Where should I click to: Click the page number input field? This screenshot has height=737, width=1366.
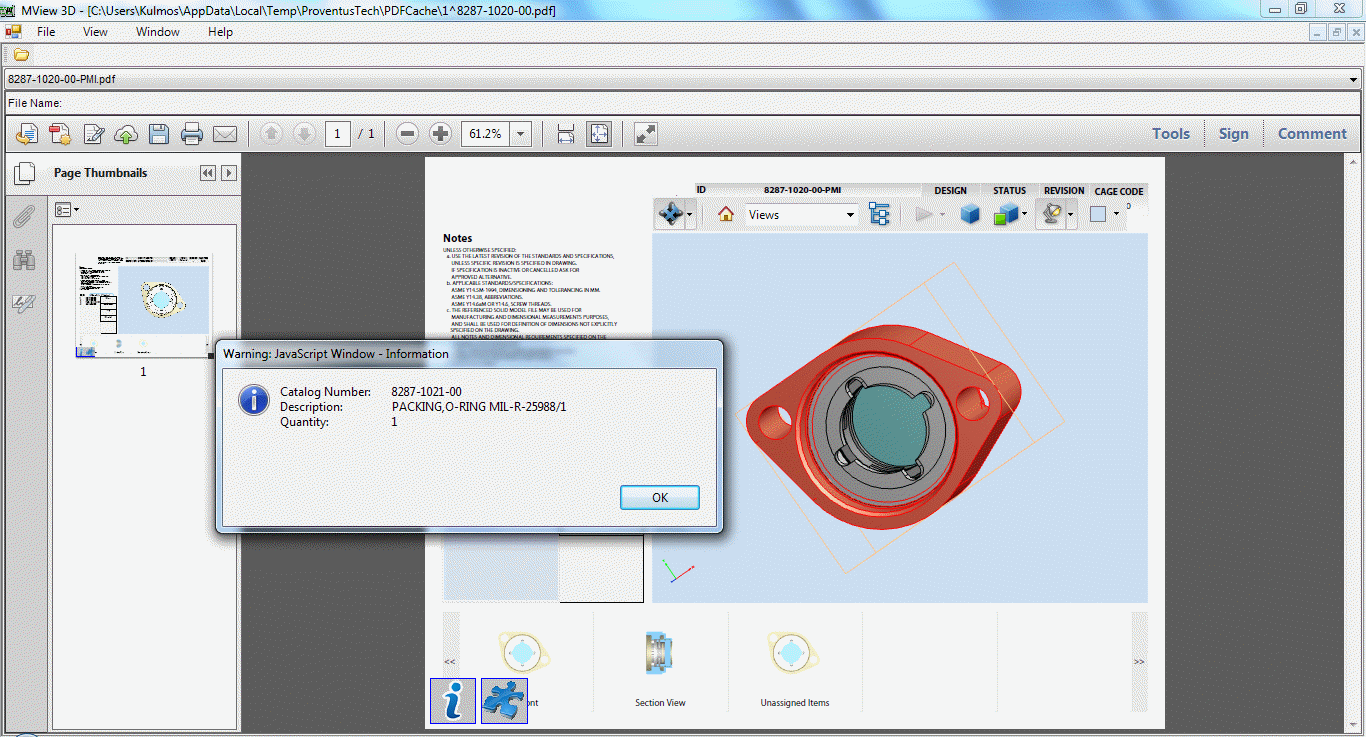(x=338, y=134)
